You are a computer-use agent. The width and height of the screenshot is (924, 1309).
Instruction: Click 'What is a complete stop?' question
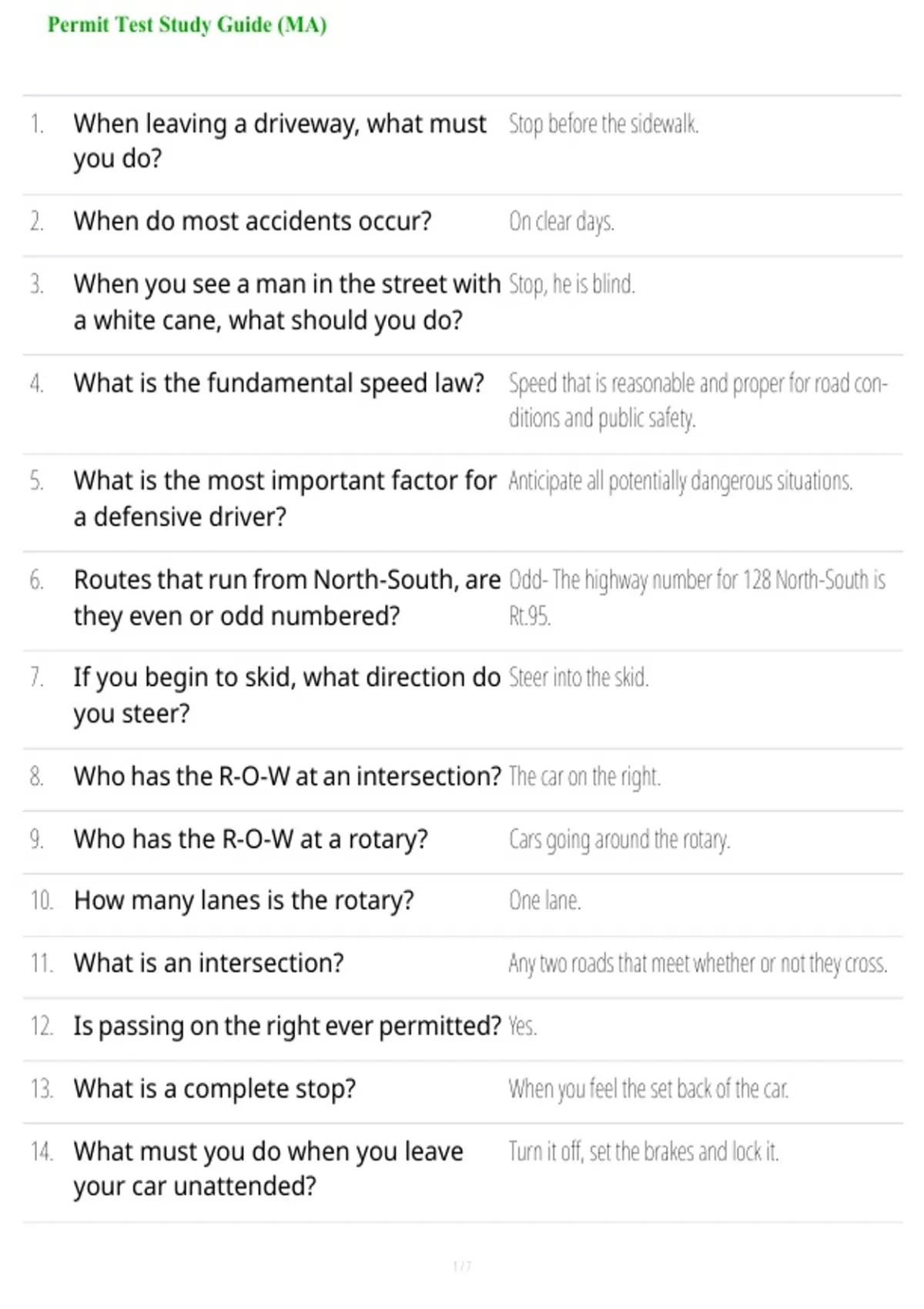(x=215, y=1089)
